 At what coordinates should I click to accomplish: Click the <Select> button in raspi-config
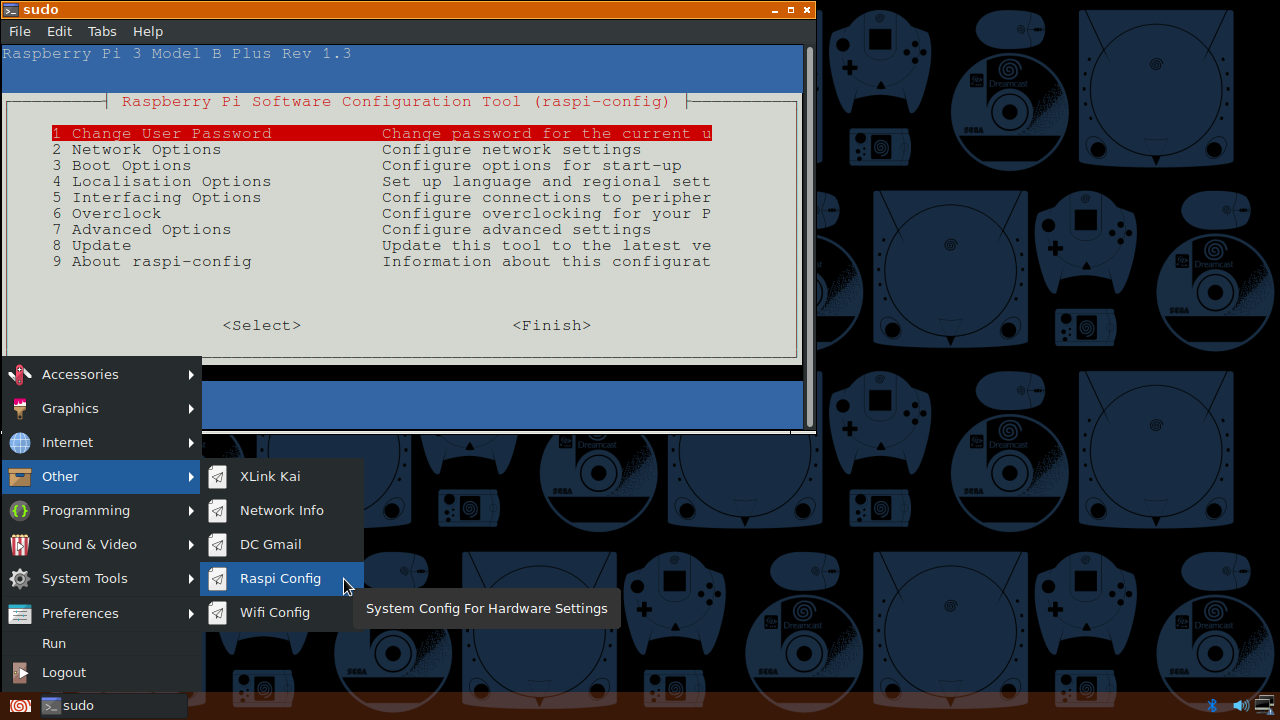(x=262, y=326)
